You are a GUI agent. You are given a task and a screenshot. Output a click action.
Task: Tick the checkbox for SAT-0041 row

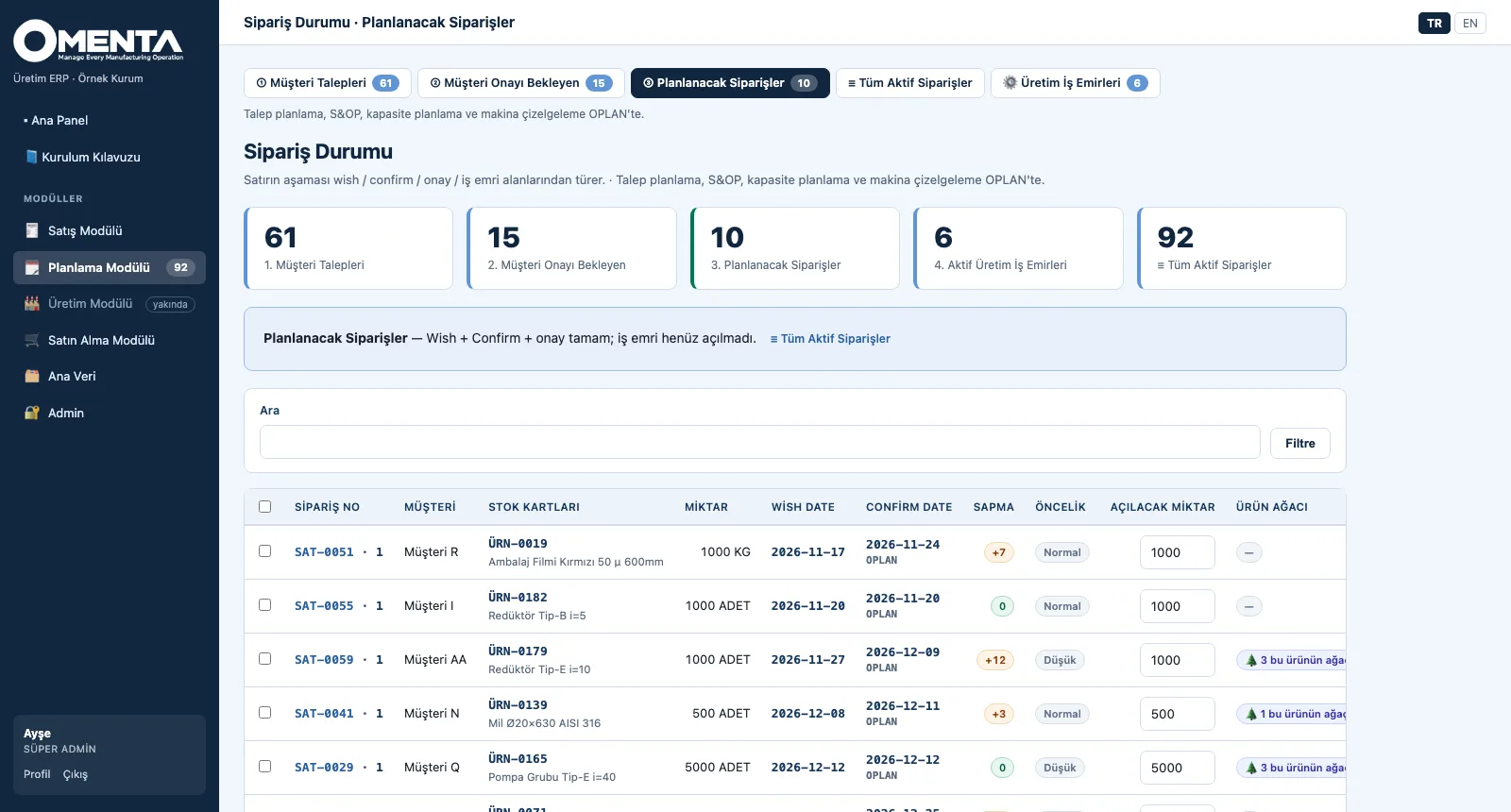[x=264, y=713]
